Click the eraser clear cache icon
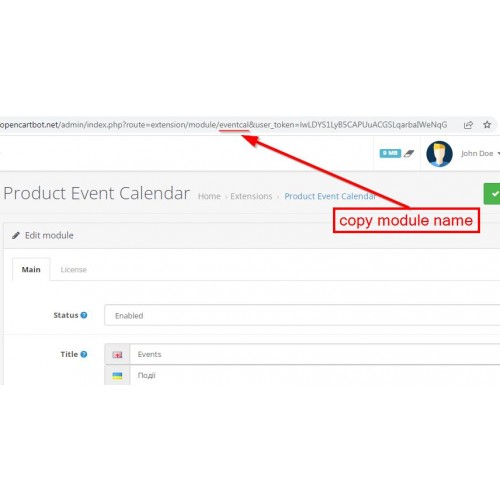This screenshot has width=500, height=500. click(409, 153)
